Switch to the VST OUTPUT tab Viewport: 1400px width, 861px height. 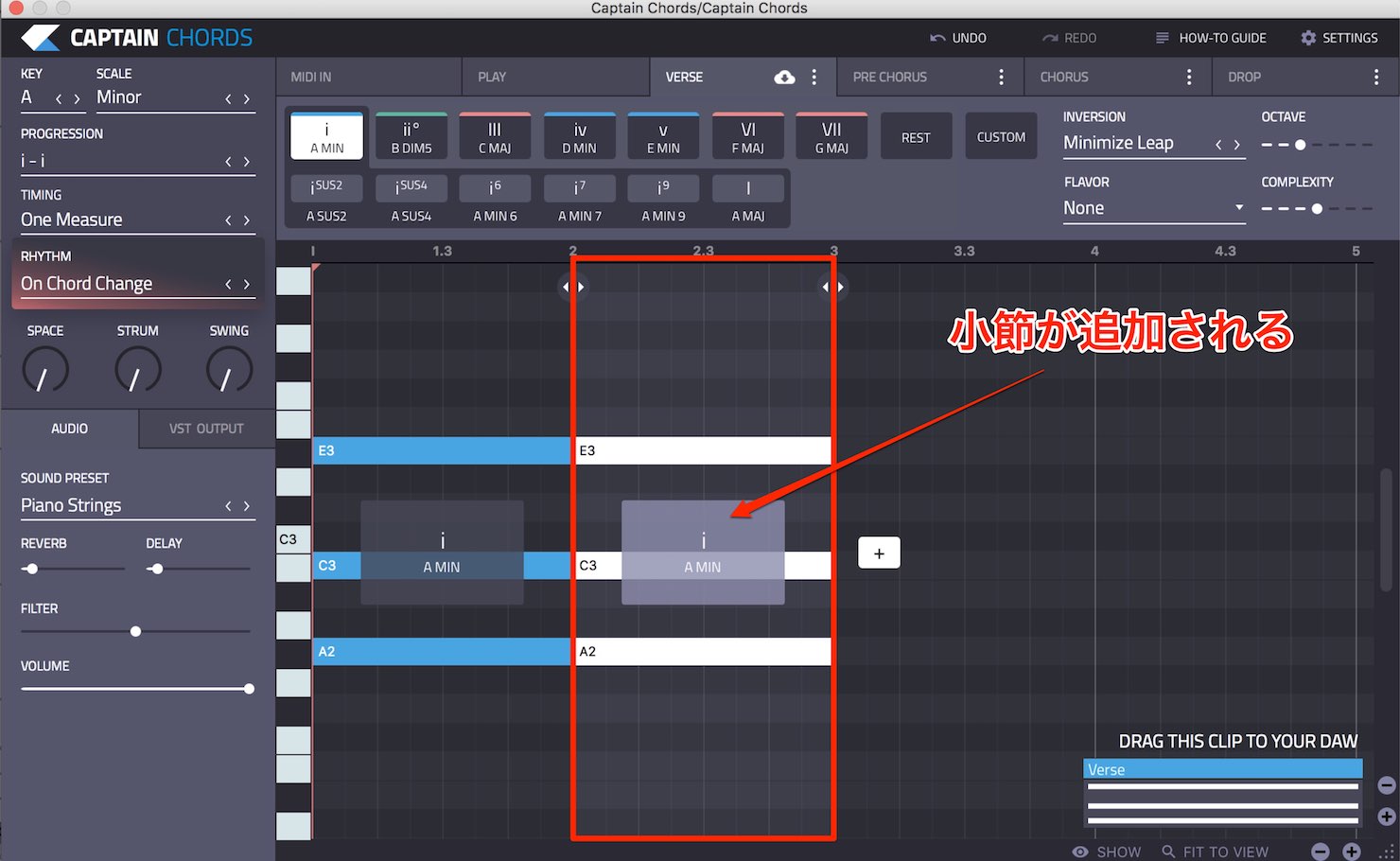click(206, 429)
